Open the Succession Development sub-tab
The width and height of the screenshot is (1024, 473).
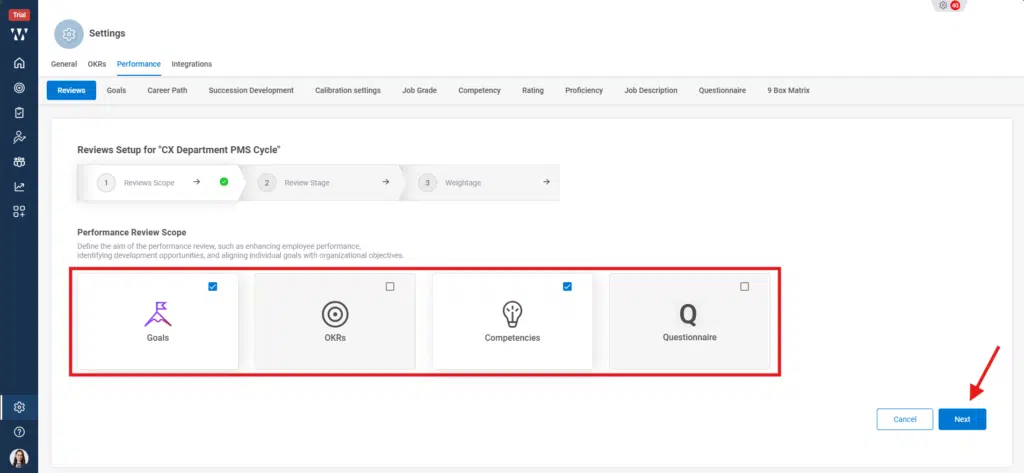pyautogui.click(x=251, y=90)
